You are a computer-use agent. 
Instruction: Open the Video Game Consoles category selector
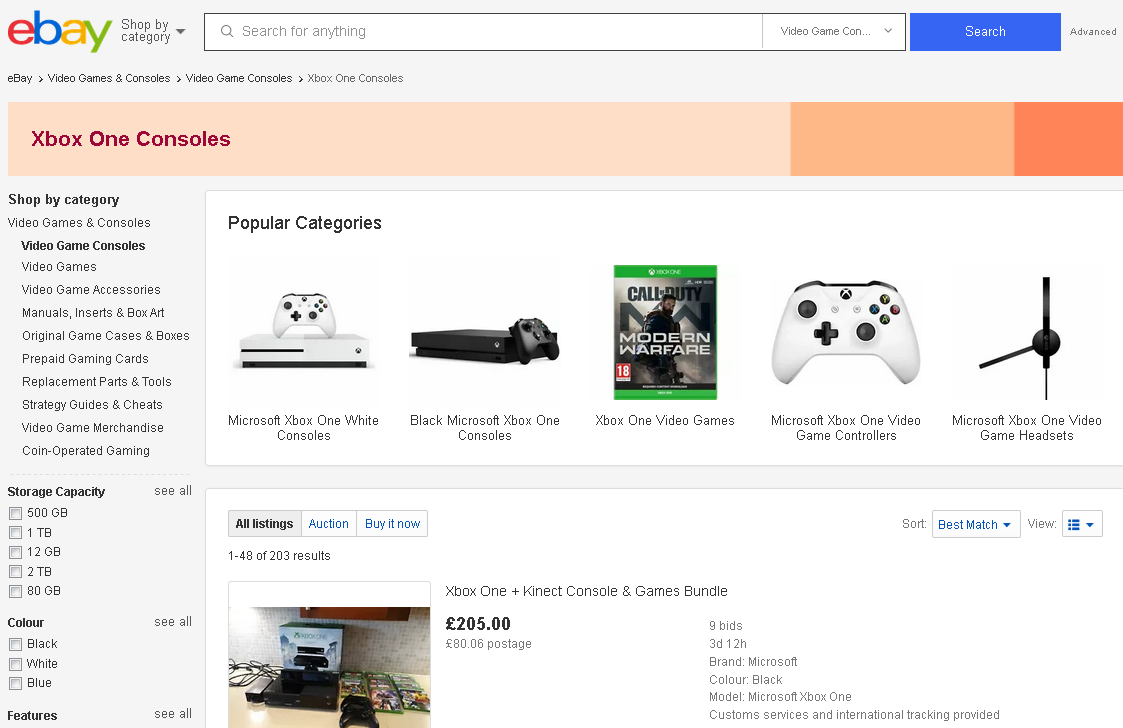tap(835, 32)
